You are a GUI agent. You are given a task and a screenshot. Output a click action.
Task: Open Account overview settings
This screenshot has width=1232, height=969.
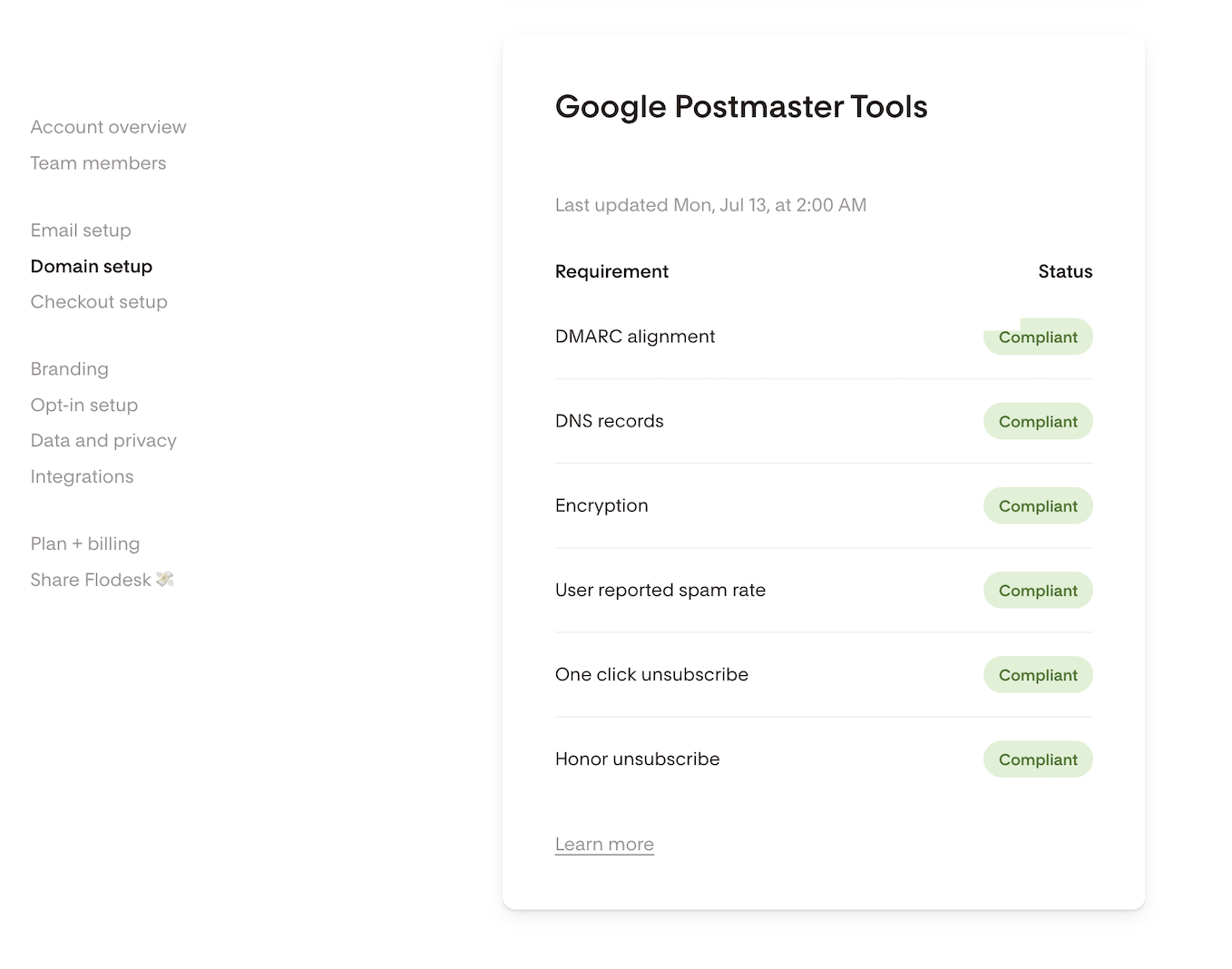coord(108,127)
